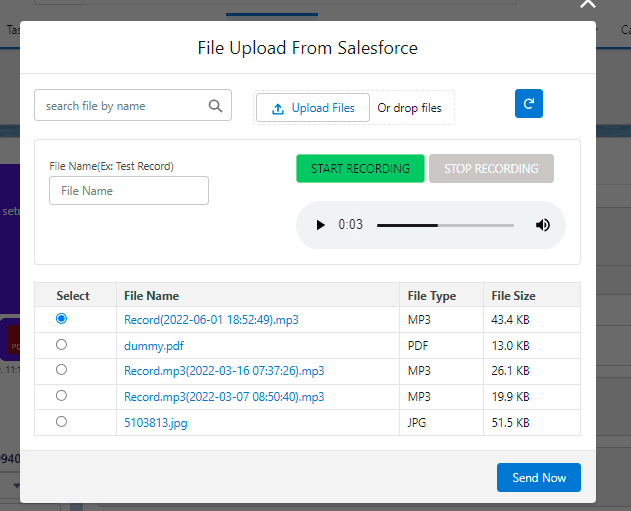Image resolution: width=631 pixels, height=511 pixels.
Task: Select radio for Record.mp3 2022-03-16 file
Action: [x=62, y=370]
